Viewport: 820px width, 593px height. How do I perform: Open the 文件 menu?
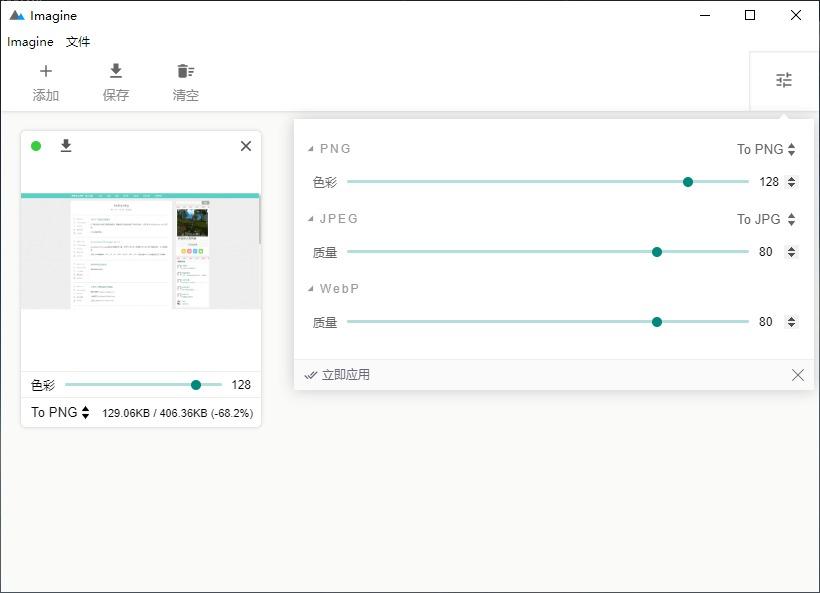(78, 42)
